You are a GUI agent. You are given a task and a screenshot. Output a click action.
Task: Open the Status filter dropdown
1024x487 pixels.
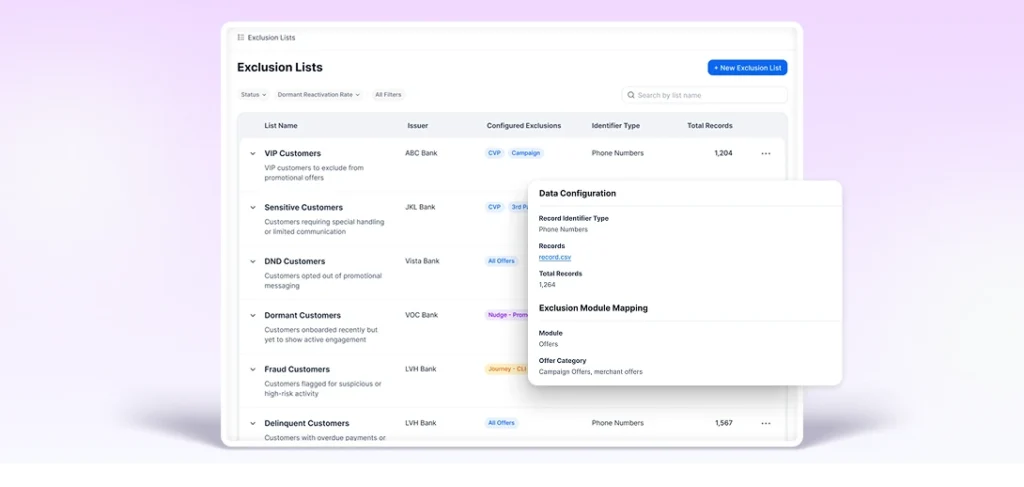(x=253, y=95)
